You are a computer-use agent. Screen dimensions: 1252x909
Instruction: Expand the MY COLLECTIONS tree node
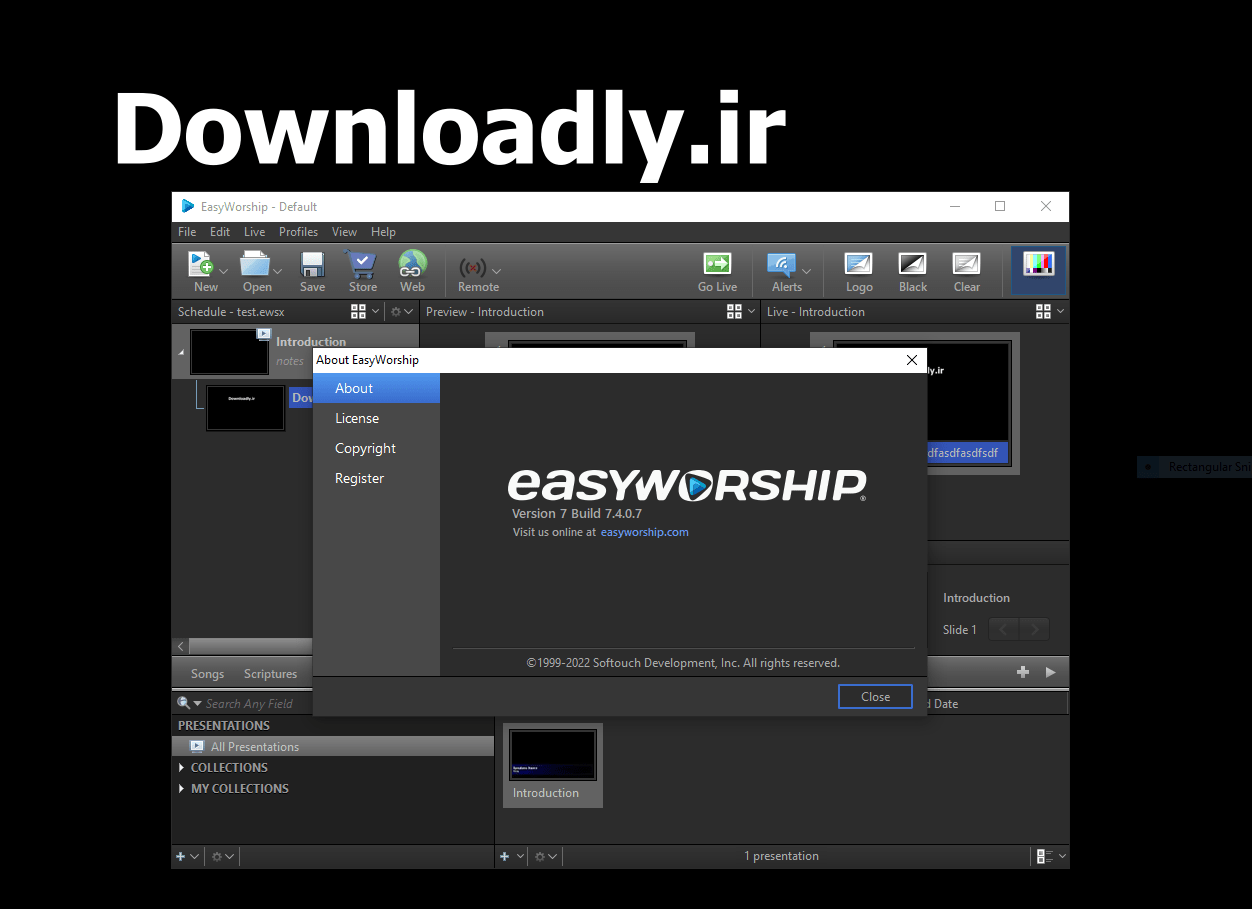click(x=181, y=789)
